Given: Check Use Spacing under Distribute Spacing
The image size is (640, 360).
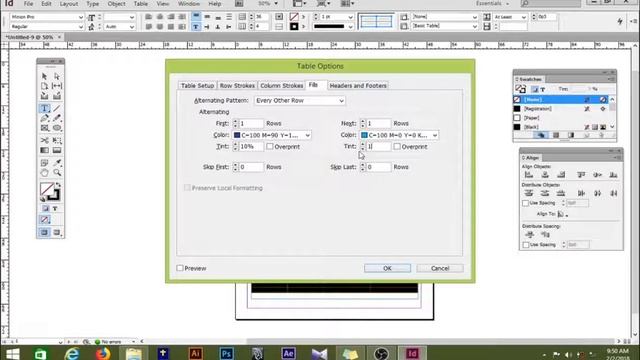Looking at the screenshot, I should (x=526, y=245).
